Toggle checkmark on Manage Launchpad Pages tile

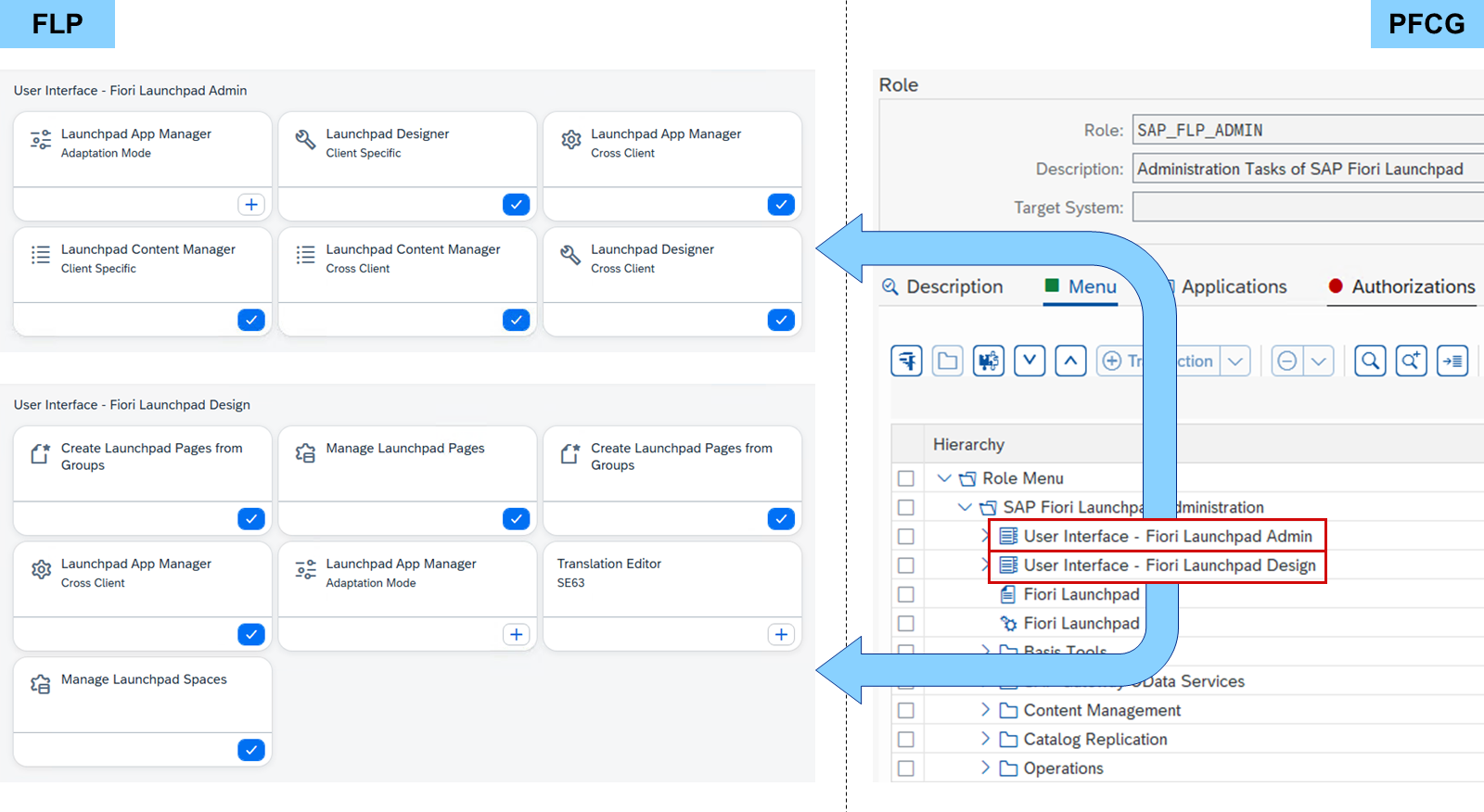click(x=517, y=518)
